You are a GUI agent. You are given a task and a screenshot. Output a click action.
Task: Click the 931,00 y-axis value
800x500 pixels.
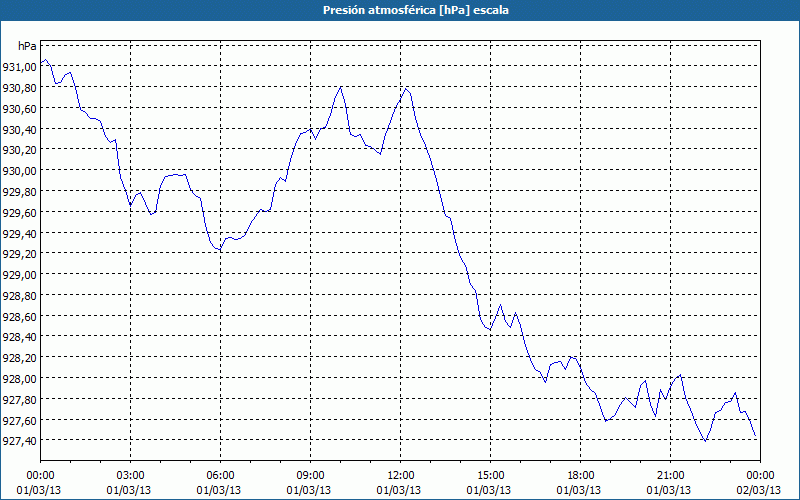[x=19, y=67]
